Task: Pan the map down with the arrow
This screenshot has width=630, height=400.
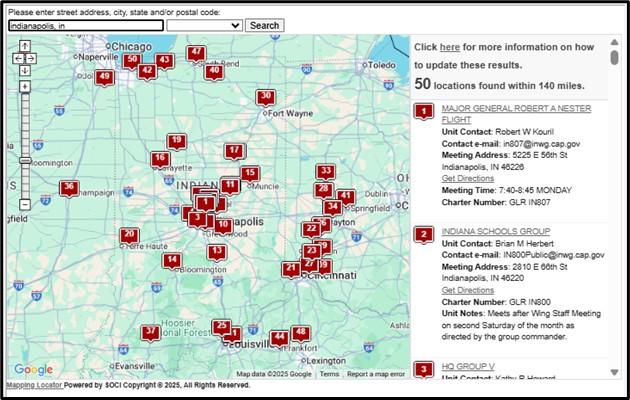Action: [25, 71]
